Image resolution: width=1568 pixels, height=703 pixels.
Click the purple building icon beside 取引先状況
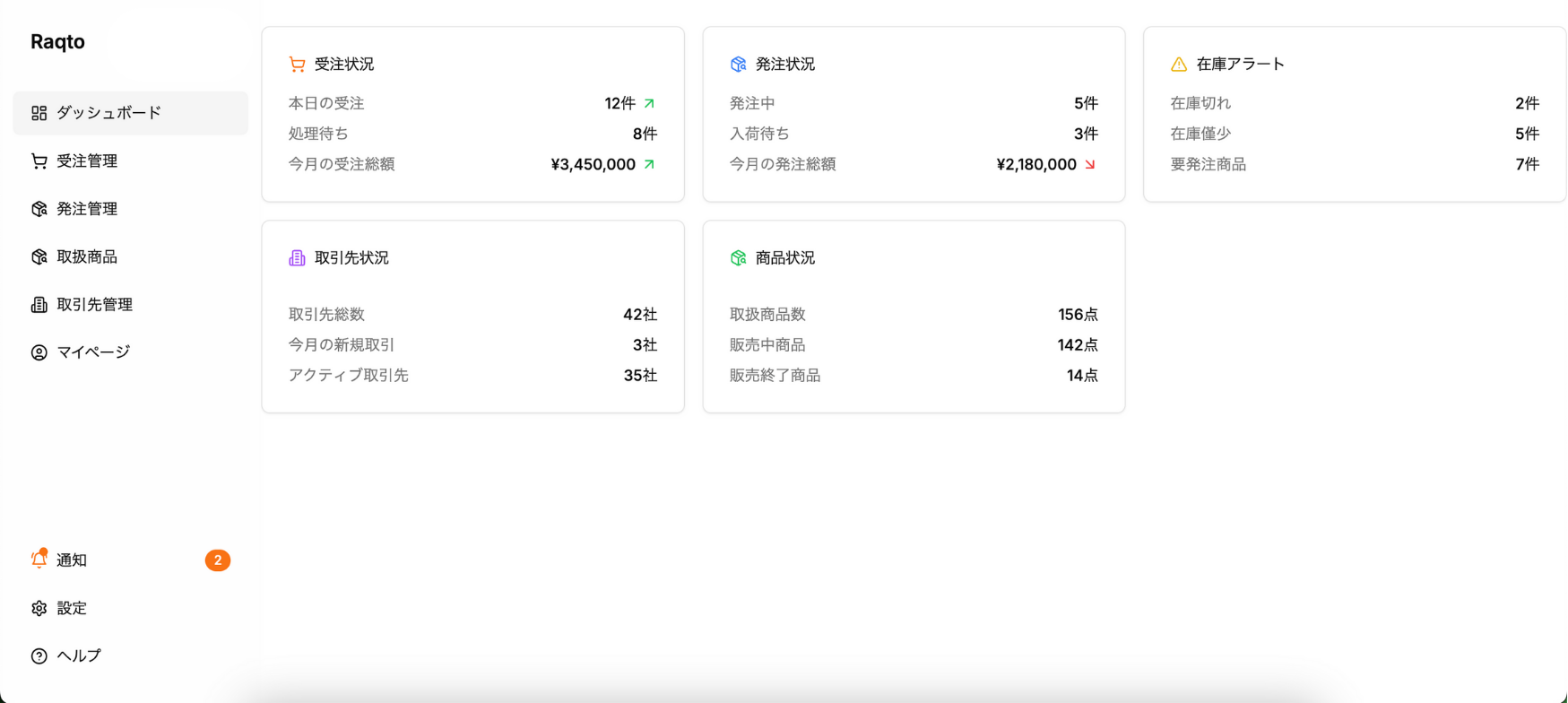point(297,258)
